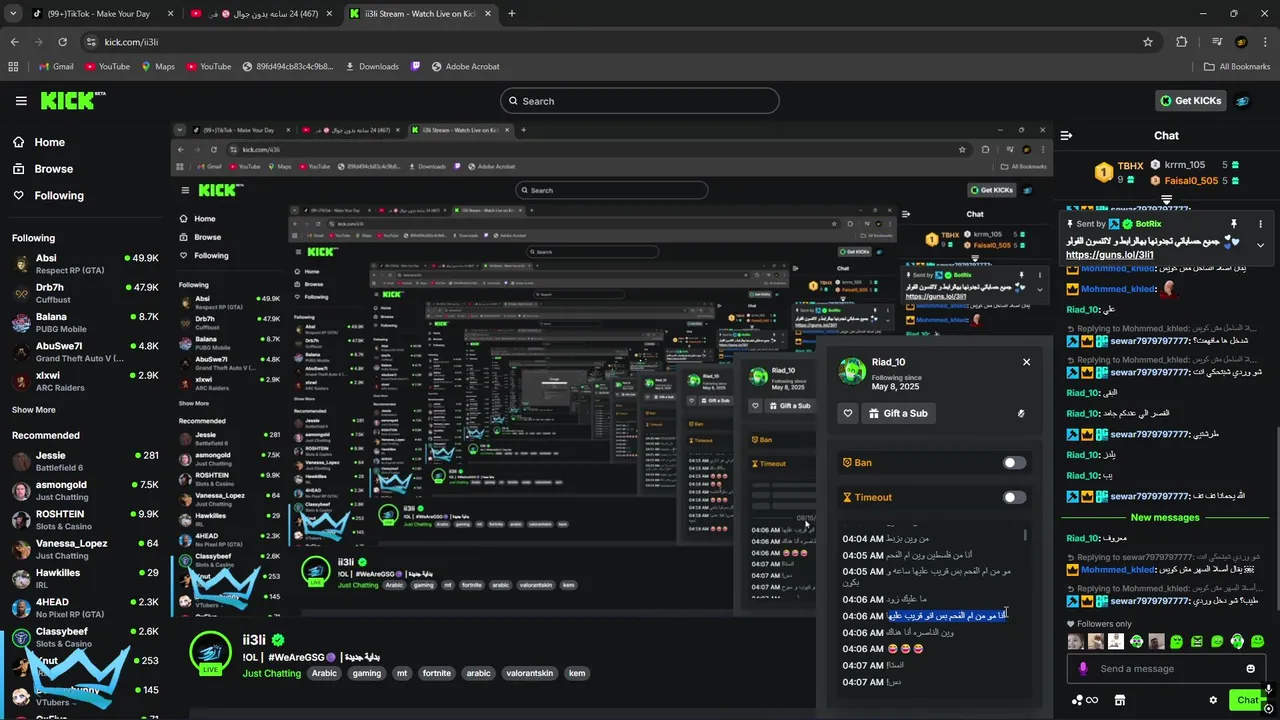Expand the pinned BotRix message chevron
This screenshot has width=1280, height=720.
[x=1260, y=245]
